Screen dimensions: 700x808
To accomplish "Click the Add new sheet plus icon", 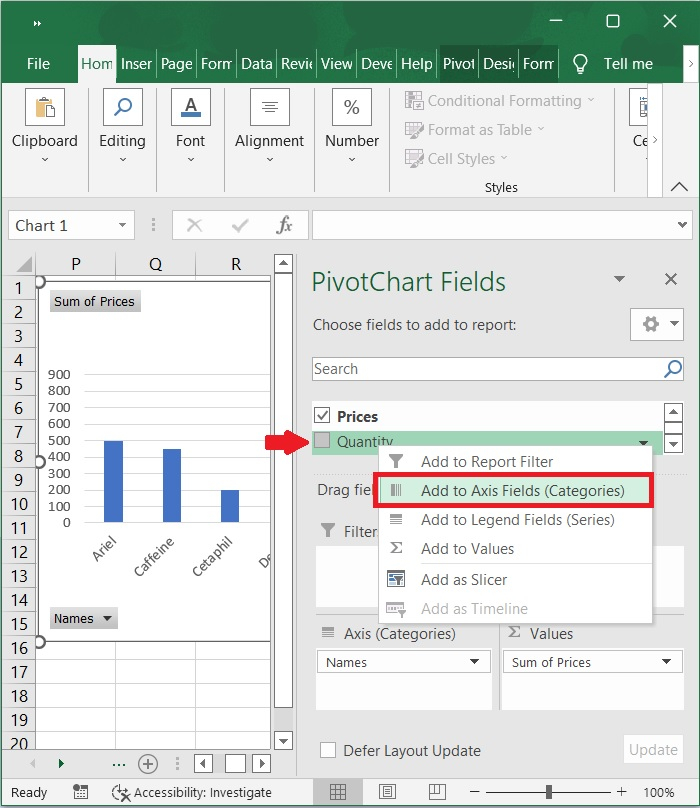I will pos(148,764).
